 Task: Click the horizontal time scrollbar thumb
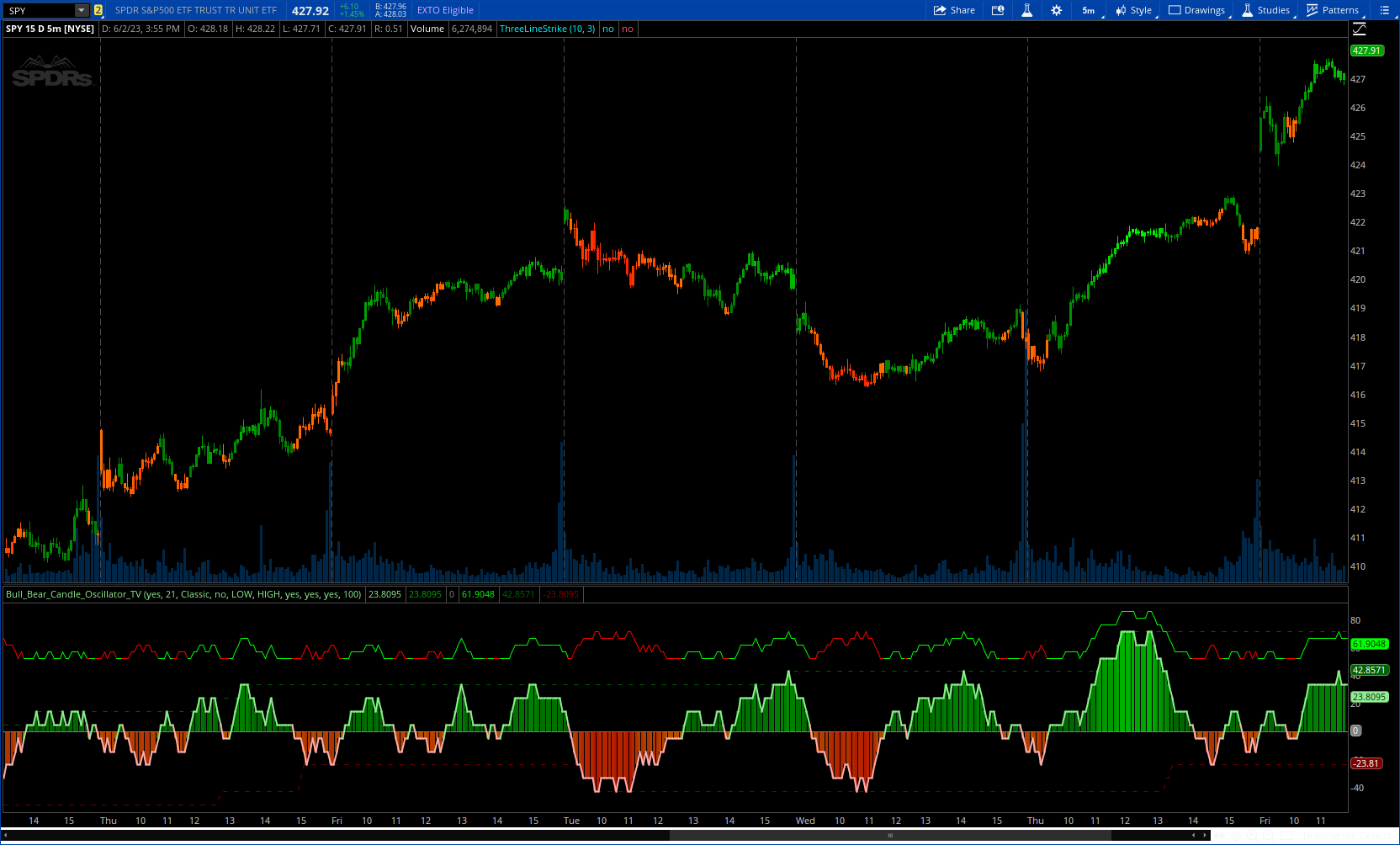click(x=890, y=836)
